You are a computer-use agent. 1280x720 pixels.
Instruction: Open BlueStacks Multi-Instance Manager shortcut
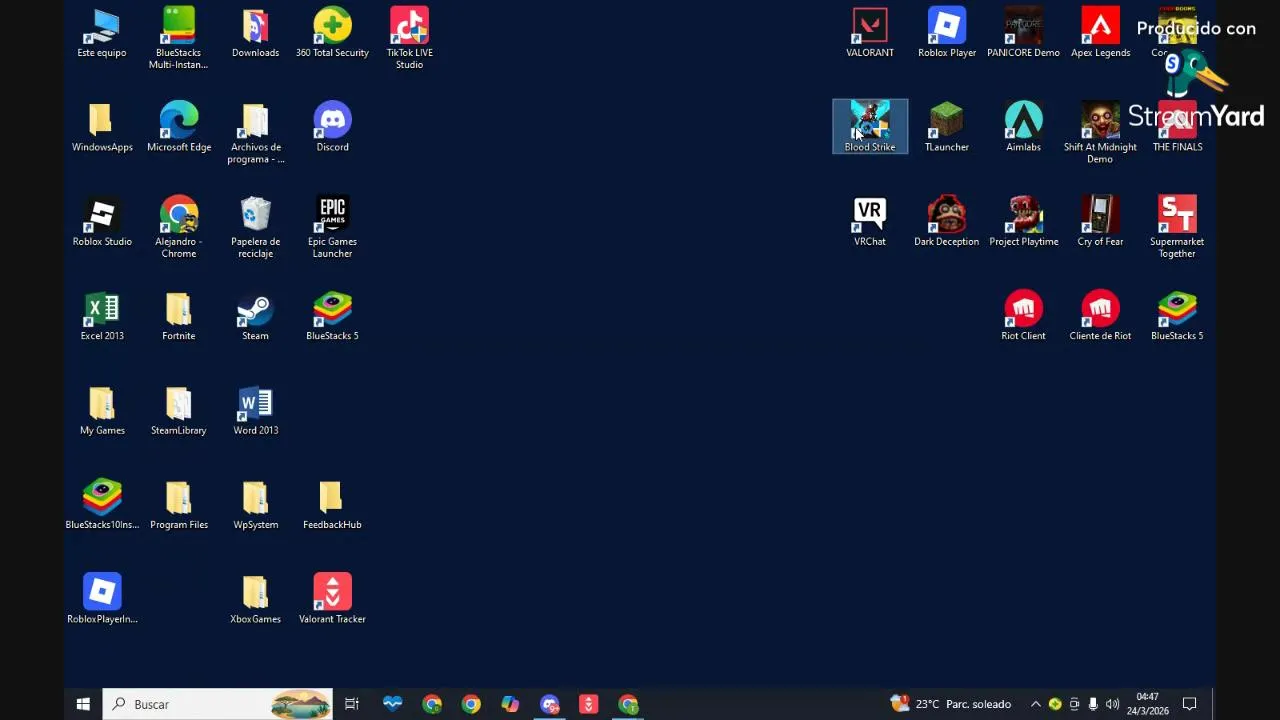[178, 39]
